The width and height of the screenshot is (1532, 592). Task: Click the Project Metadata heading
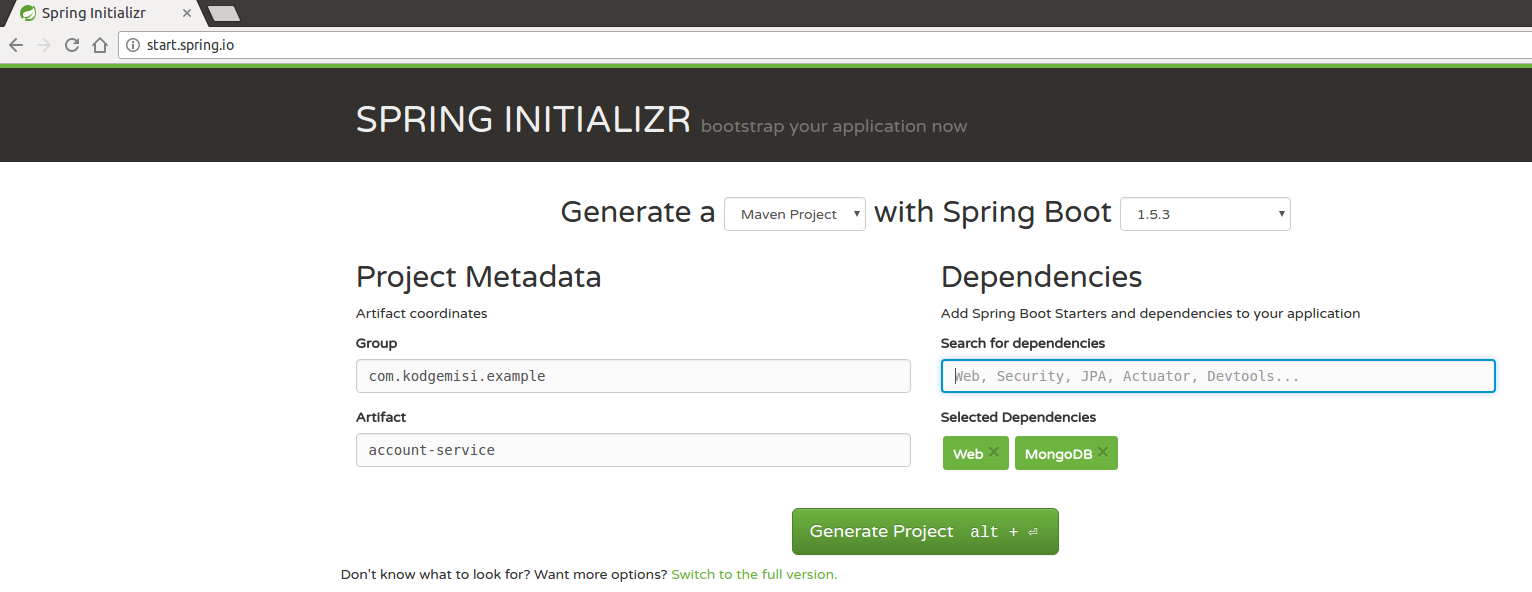pos(478,276)
